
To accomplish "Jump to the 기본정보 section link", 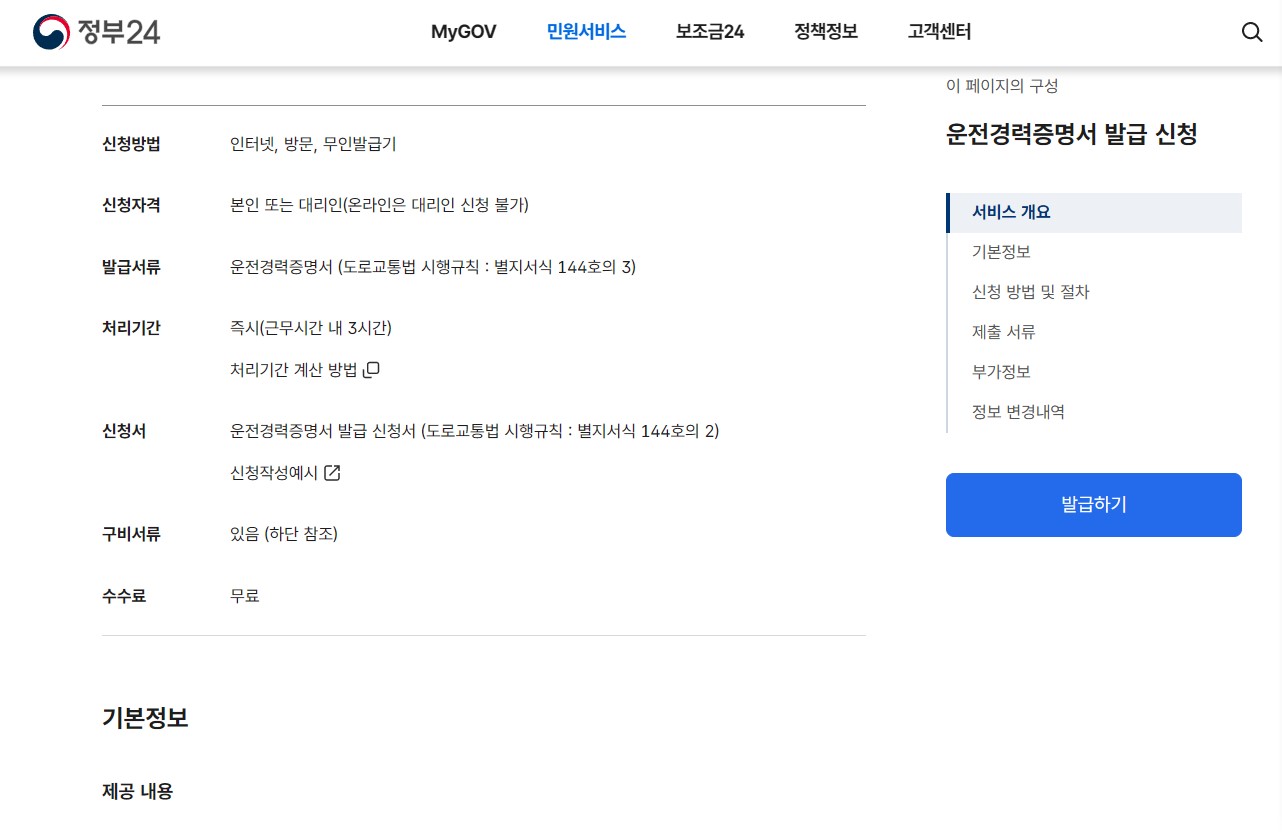I will click(x=1003, y=252).
